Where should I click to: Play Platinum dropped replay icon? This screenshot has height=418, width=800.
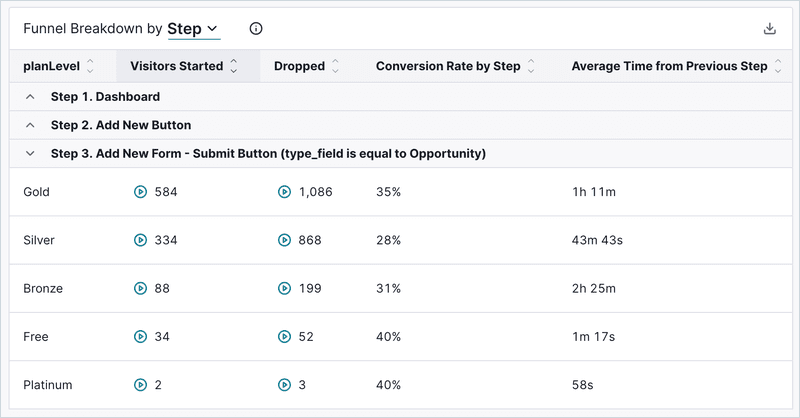pos(284,385)
